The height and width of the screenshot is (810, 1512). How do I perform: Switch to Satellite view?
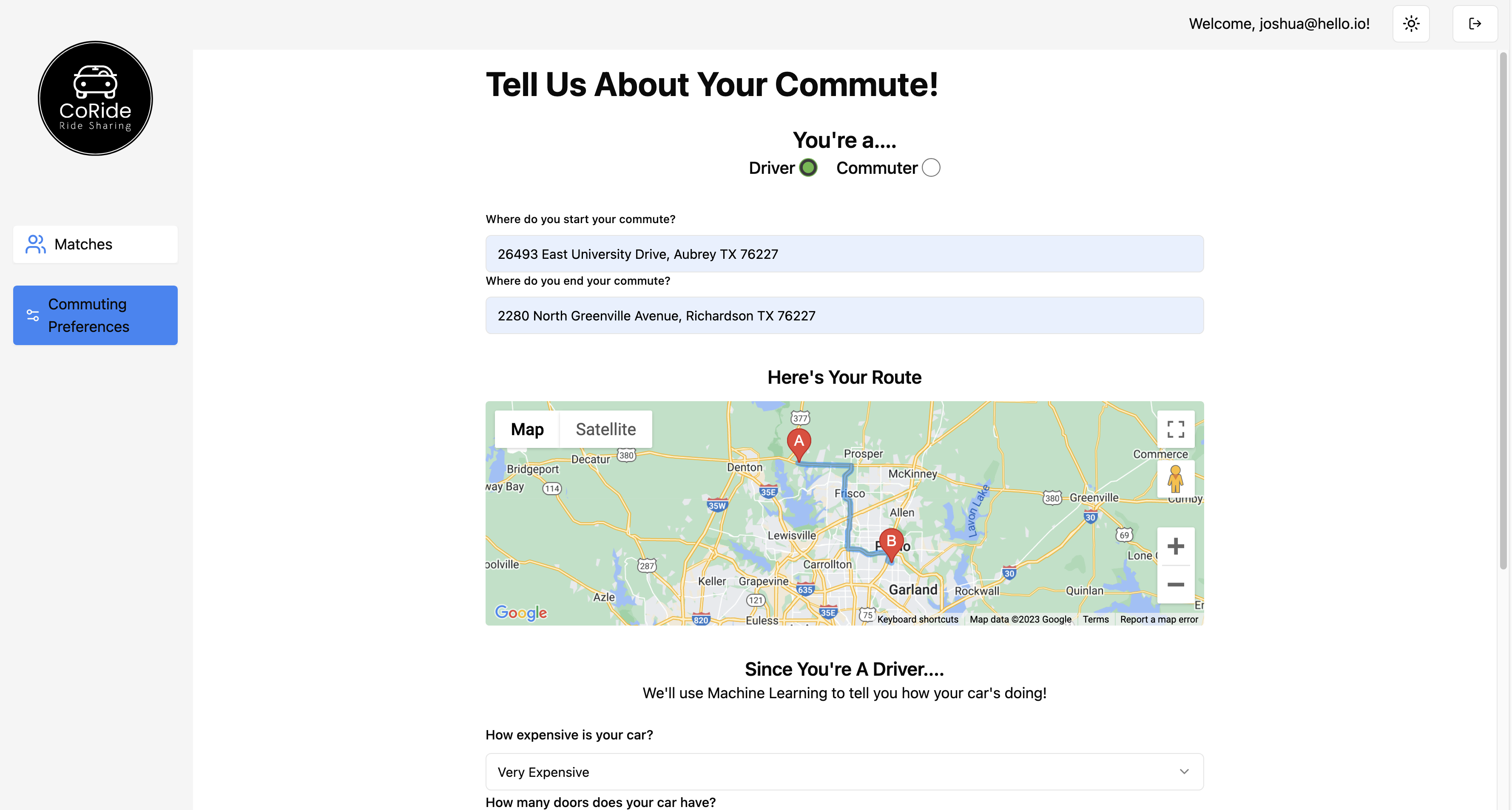pyautogui.click(x=606, y=429)
